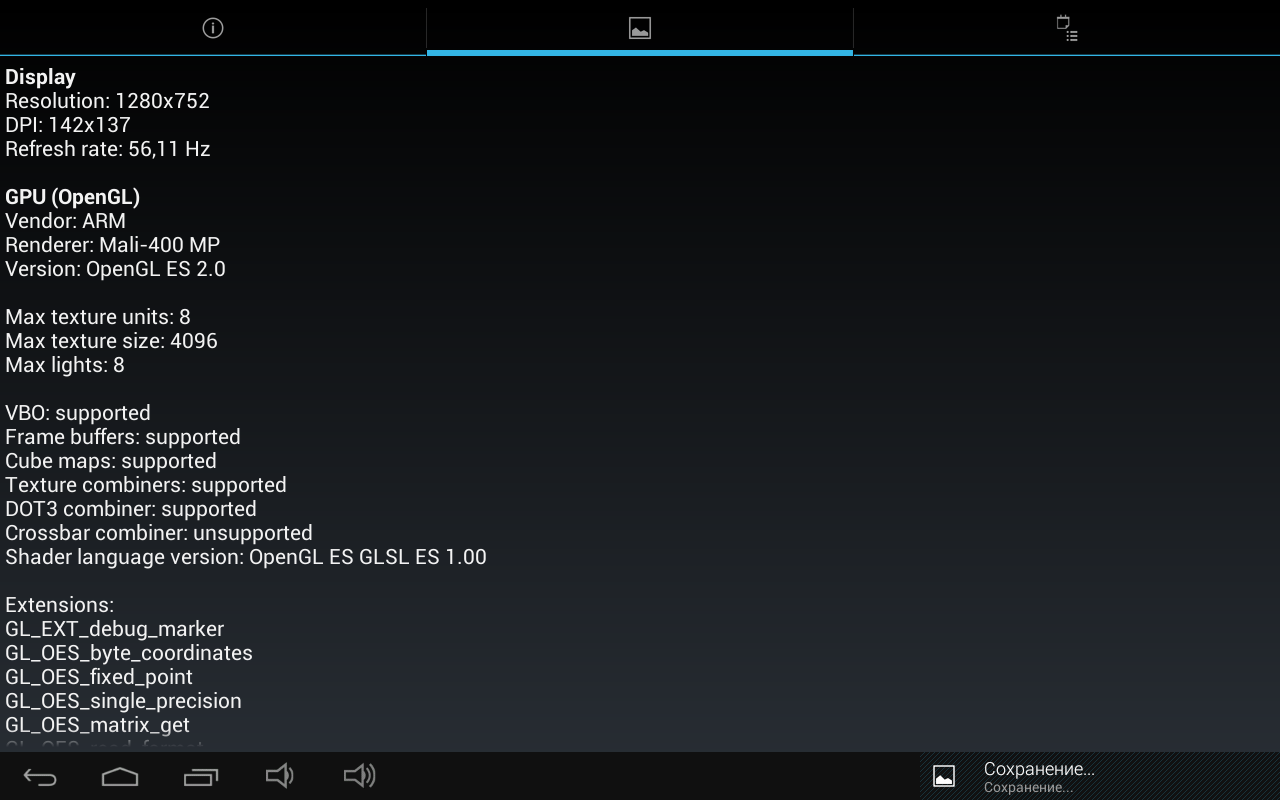This screenshot has height=800, width=1280.
Task: Click the Extensions: label
Action: (59, 605)
